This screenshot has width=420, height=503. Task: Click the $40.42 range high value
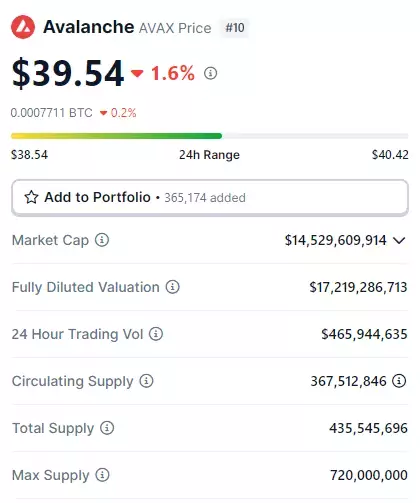coord(390,155)
